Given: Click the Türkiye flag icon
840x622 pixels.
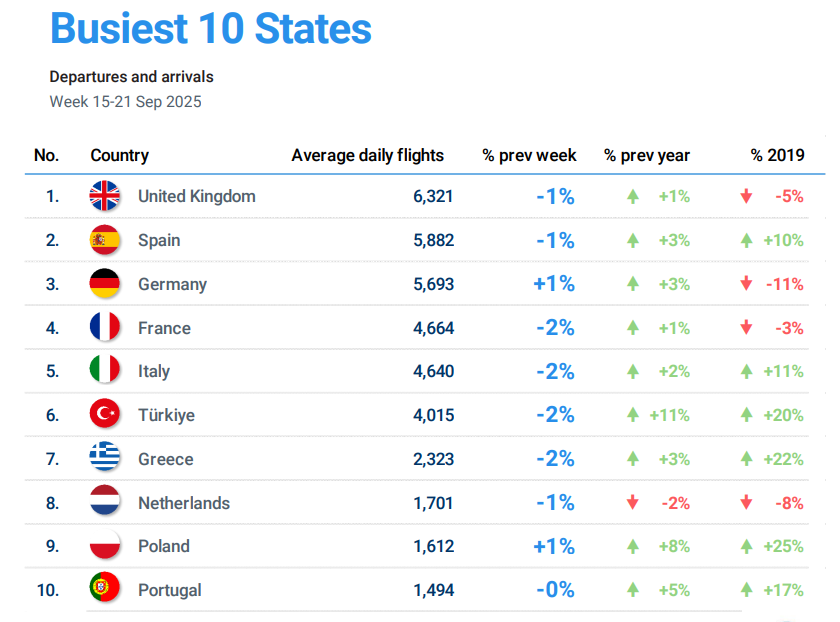Looking at the screenshot, I should tap(104, 414).
